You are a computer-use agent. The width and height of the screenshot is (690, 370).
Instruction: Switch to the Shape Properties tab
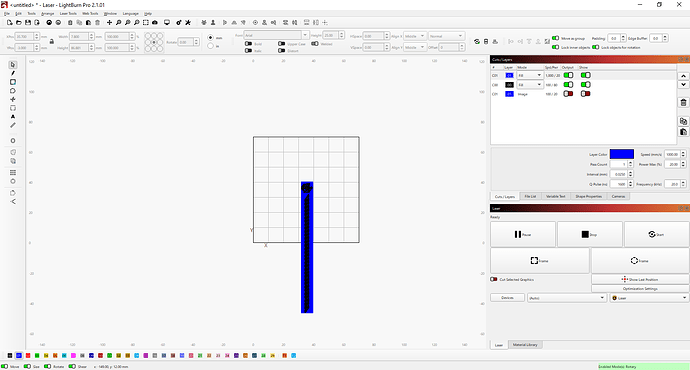[x=588, y=196]
